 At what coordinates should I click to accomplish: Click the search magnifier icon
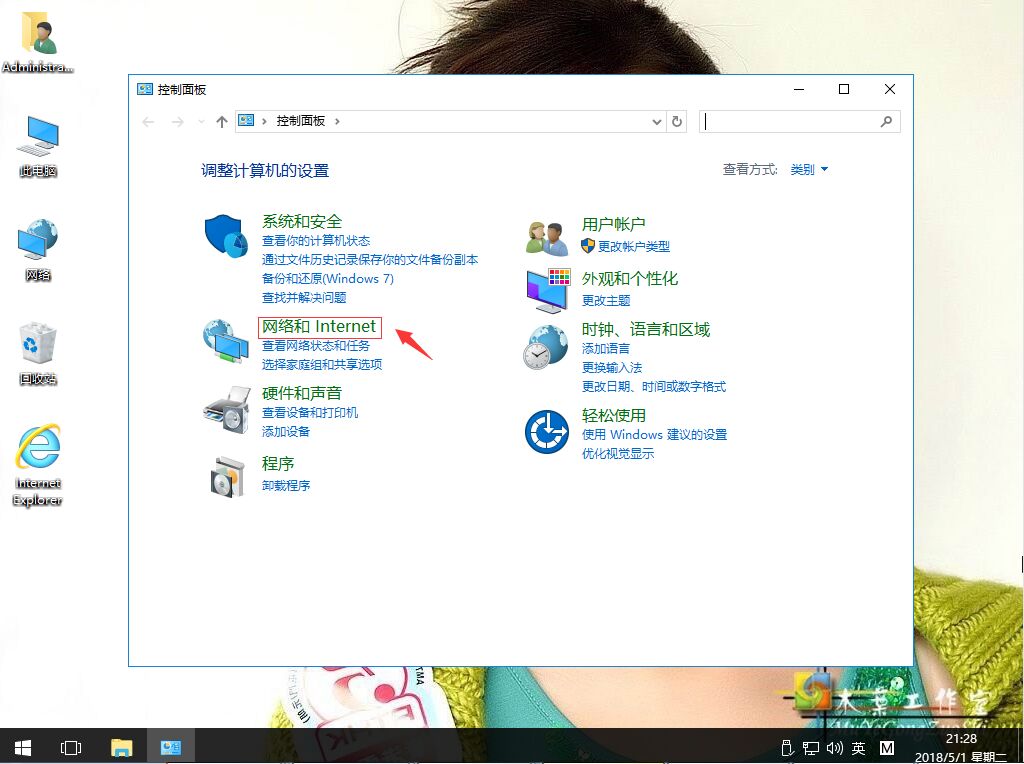pyautogui.click(x=886, y=121)
